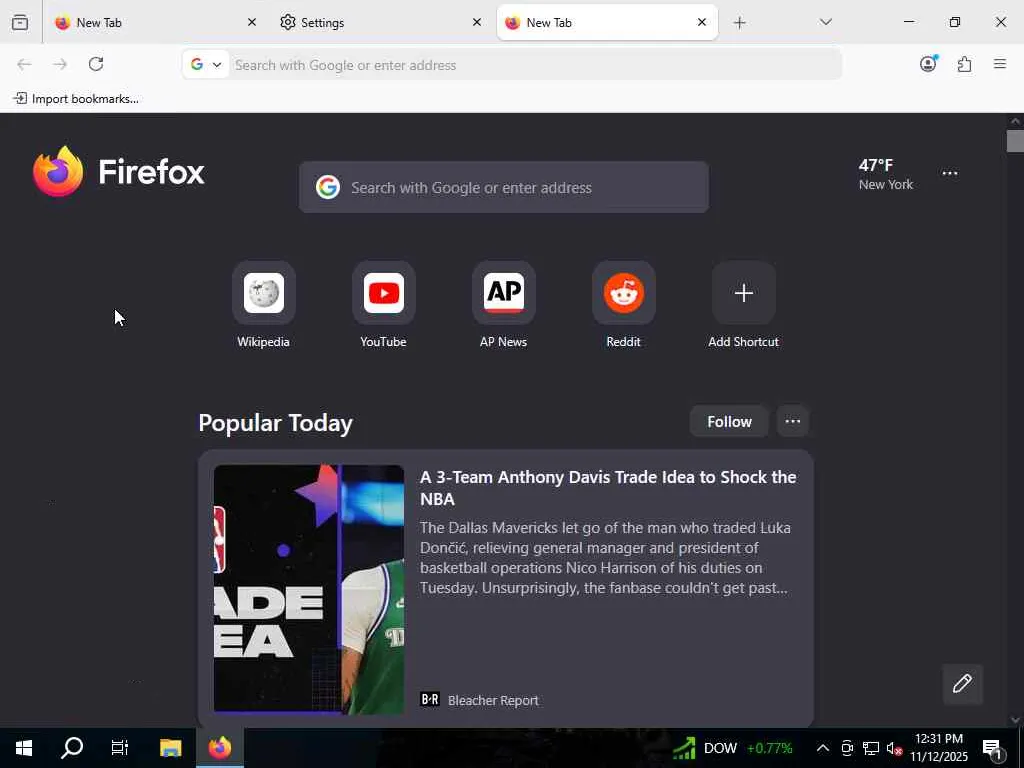Screen dimensions: 1024x768
Task: Click the page vertical scrollbar thumb
Action: [1015, 141]
